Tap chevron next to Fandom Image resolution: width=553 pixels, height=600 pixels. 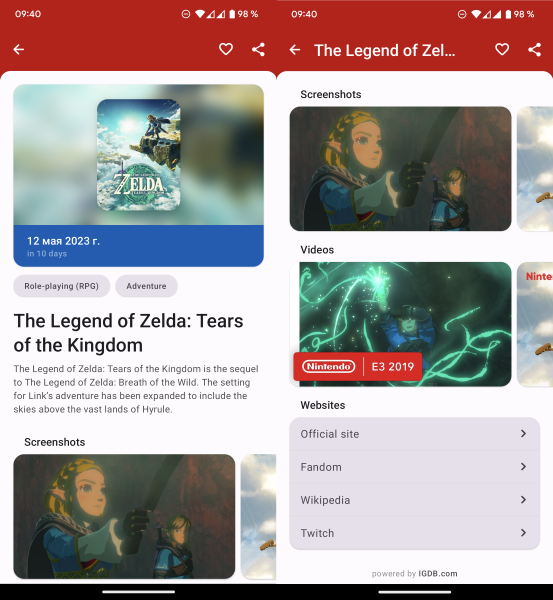point(523,466)
